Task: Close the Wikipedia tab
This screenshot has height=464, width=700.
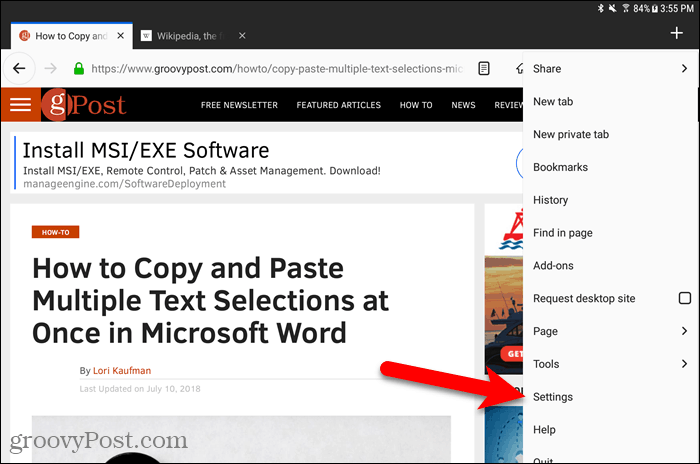Action: (x=242, y=36)
